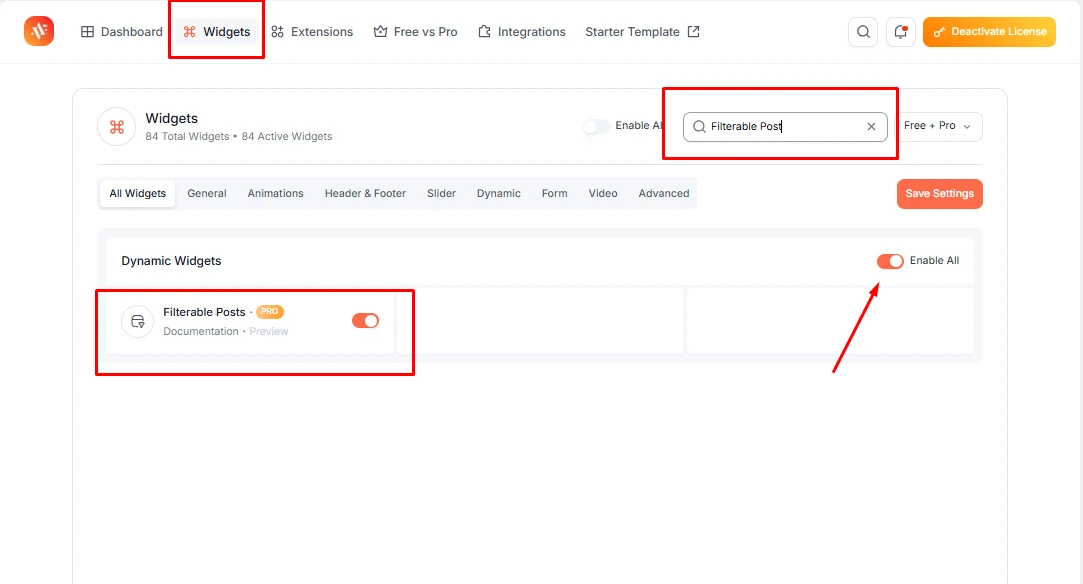1083x584 pixels.
Task: Click the Save Settings button
Action: click(939, 194)
